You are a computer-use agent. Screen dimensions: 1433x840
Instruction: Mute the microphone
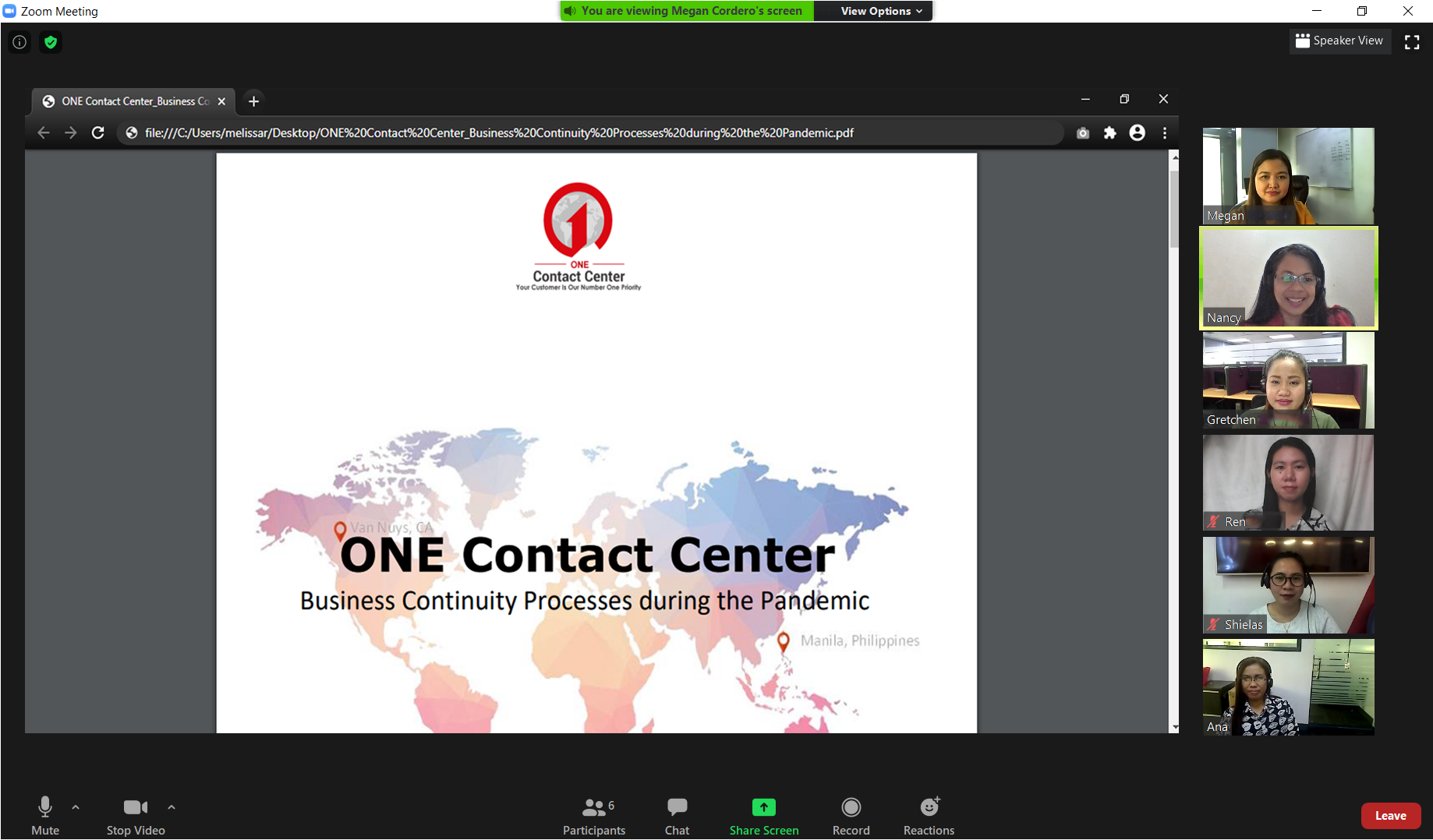point(45,815)
